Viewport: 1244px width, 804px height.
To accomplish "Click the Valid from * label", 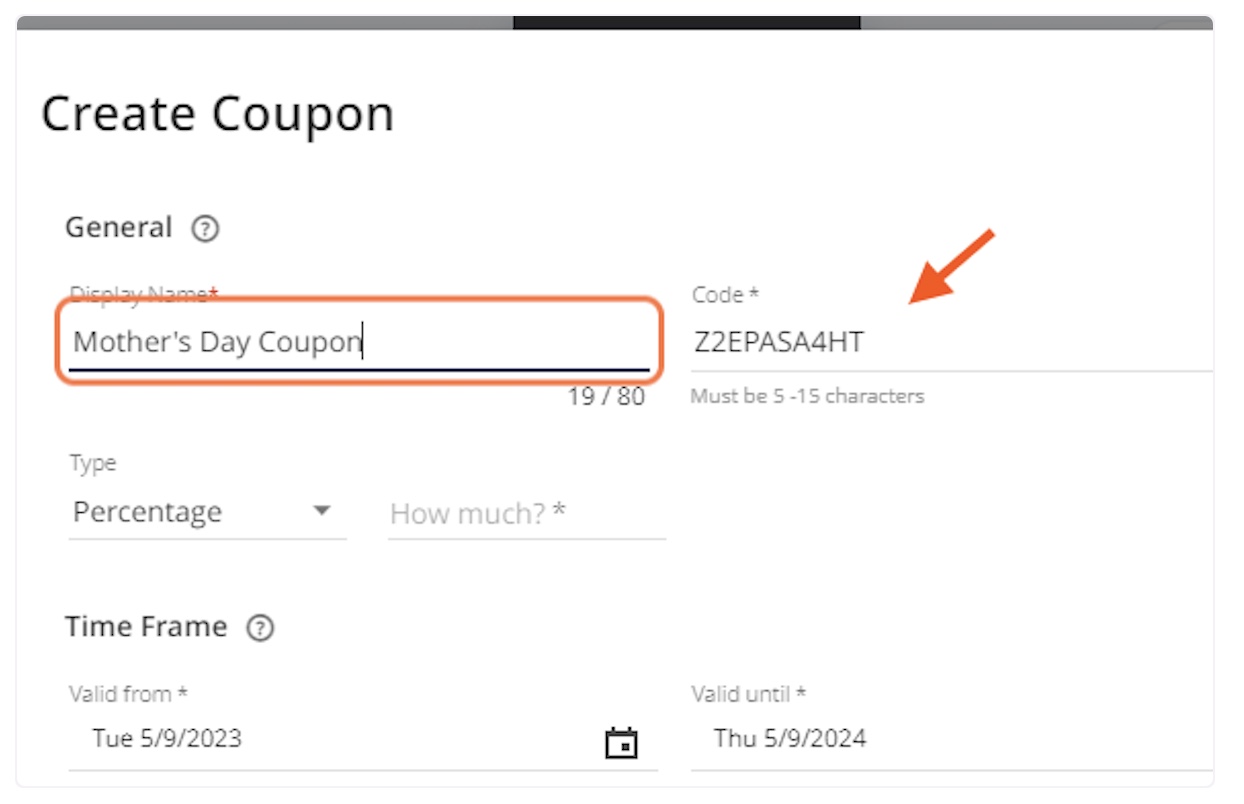I will coord(129,694).
